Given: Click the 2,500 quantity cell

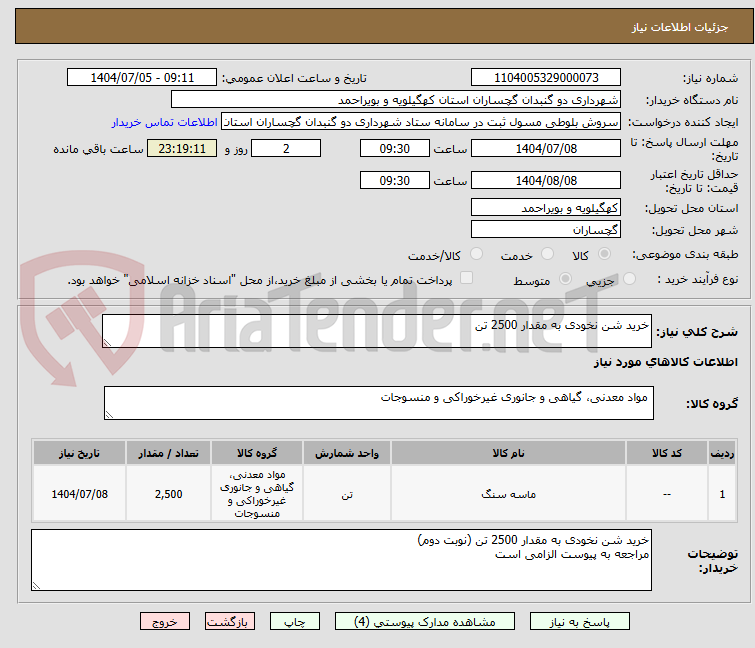Looking at the screenshot, I should pyautogui.click(x=168, y=494).
